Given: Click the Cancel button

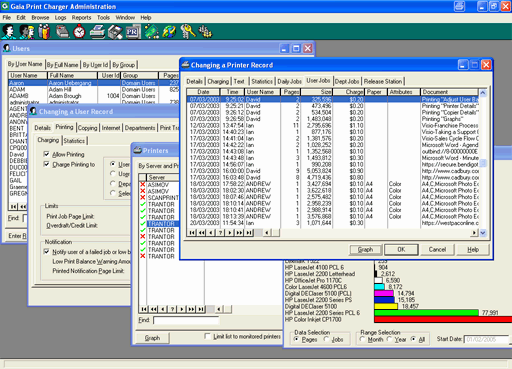Looking at the screenshot, I should (x=437, y=249).
